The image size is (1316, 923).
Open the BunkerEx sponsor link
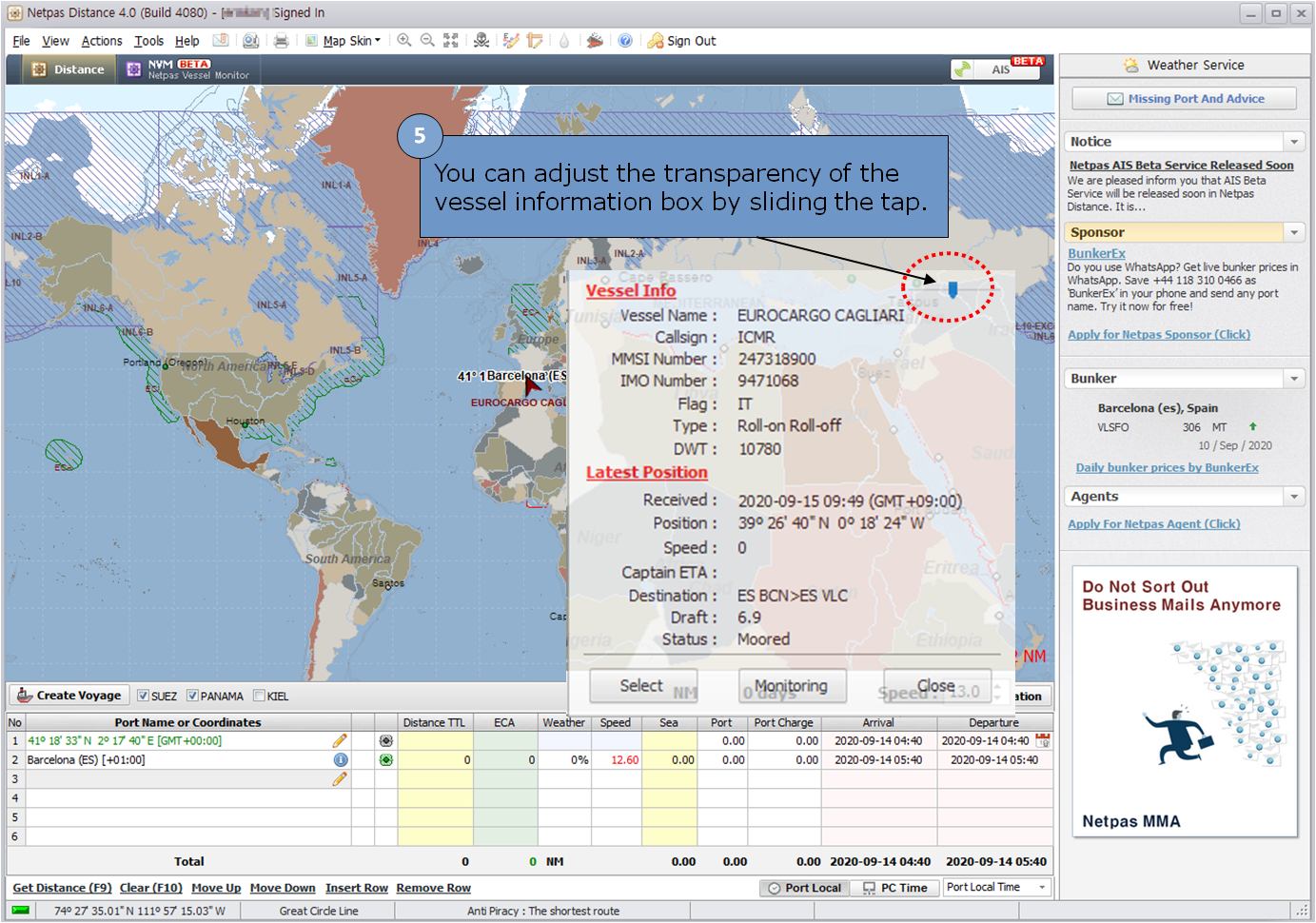point(1096,253)
